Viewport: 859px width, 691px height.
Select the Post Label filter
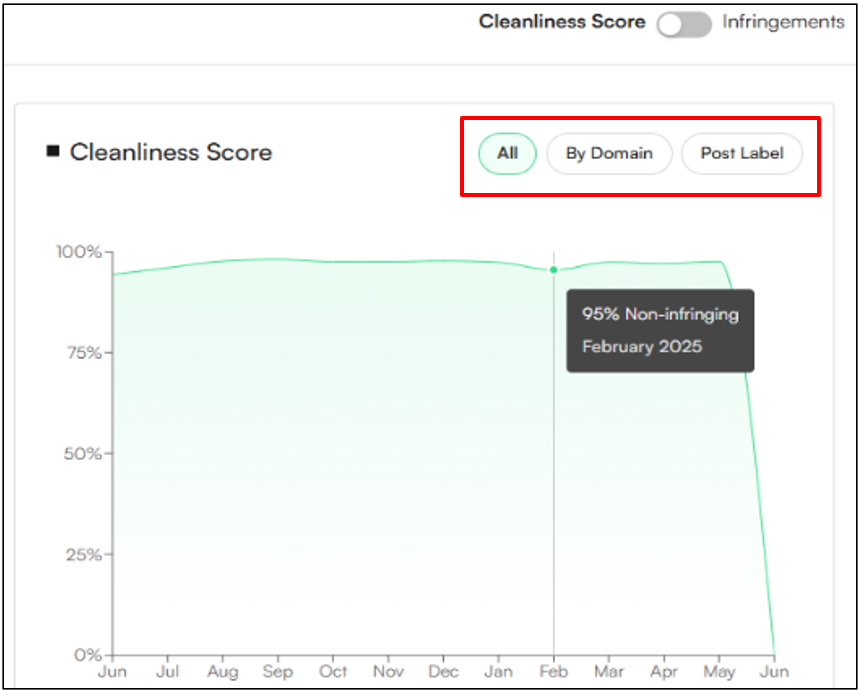[742, 153]
